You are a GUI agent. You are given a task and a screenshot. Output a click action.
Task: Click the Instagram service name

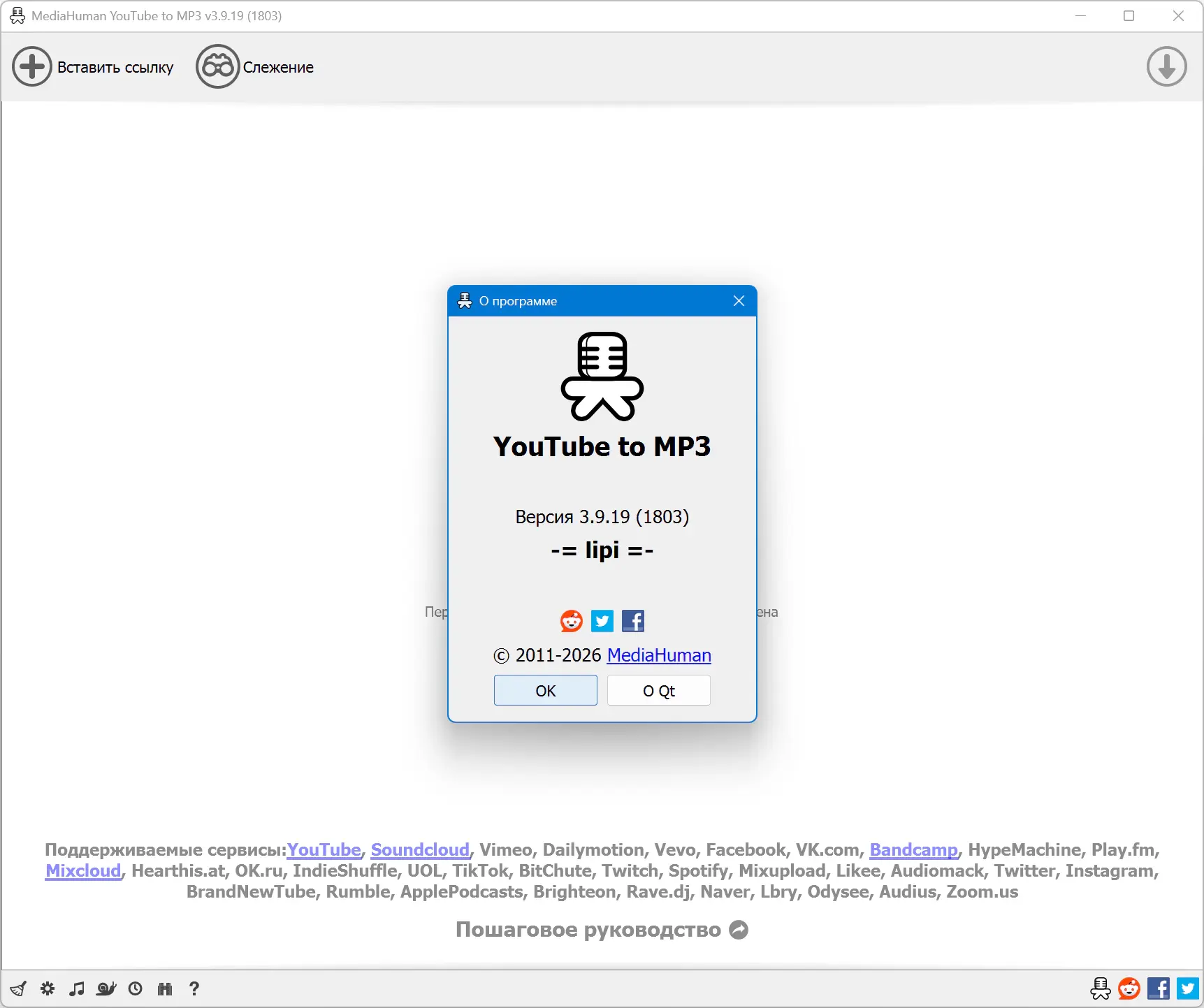1110,871
